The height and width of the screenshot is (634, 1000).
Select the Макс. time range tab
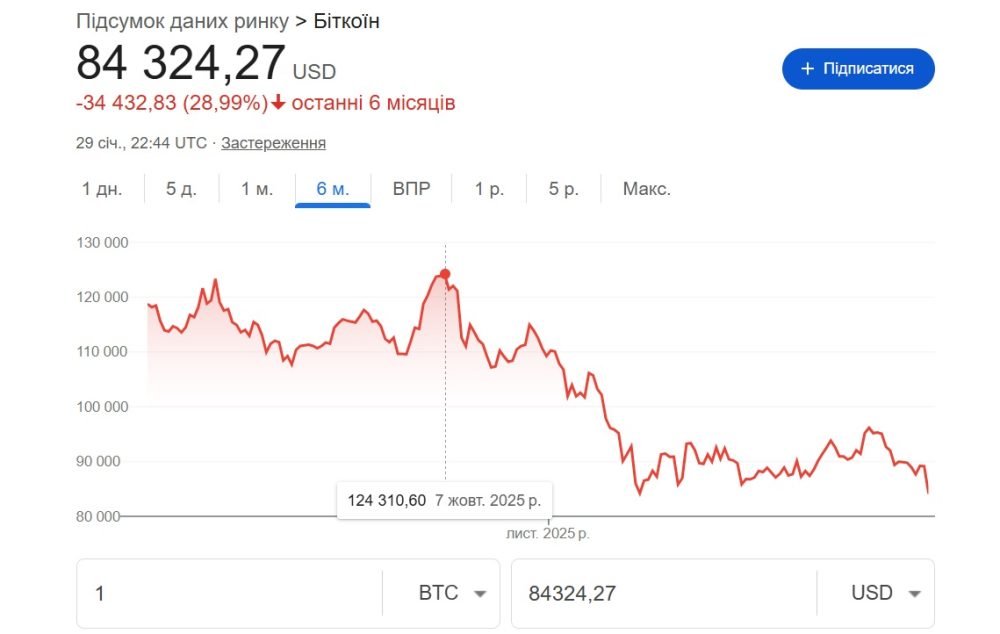coord(646,189)
